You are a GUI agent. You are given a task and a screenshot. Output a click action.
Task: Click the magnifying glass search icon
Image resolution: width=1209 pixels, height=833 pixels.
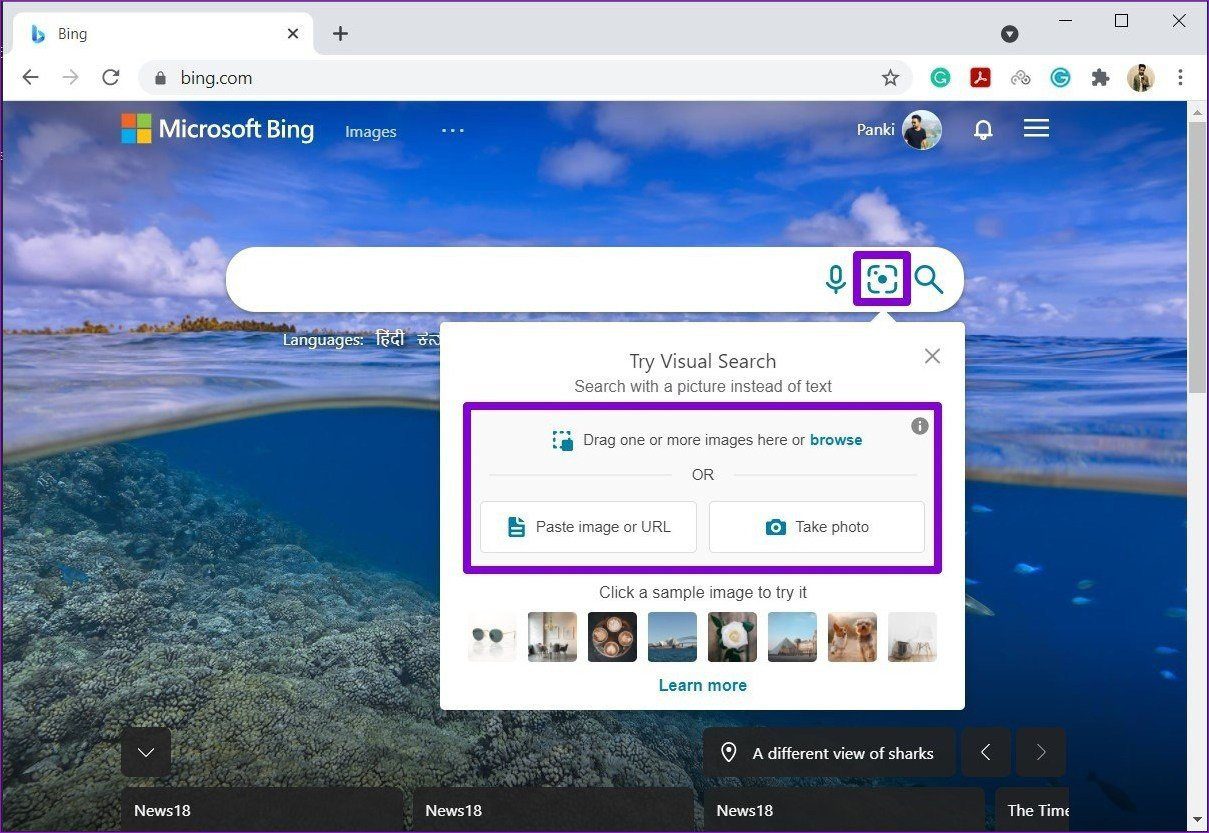[x=929, y=279]
